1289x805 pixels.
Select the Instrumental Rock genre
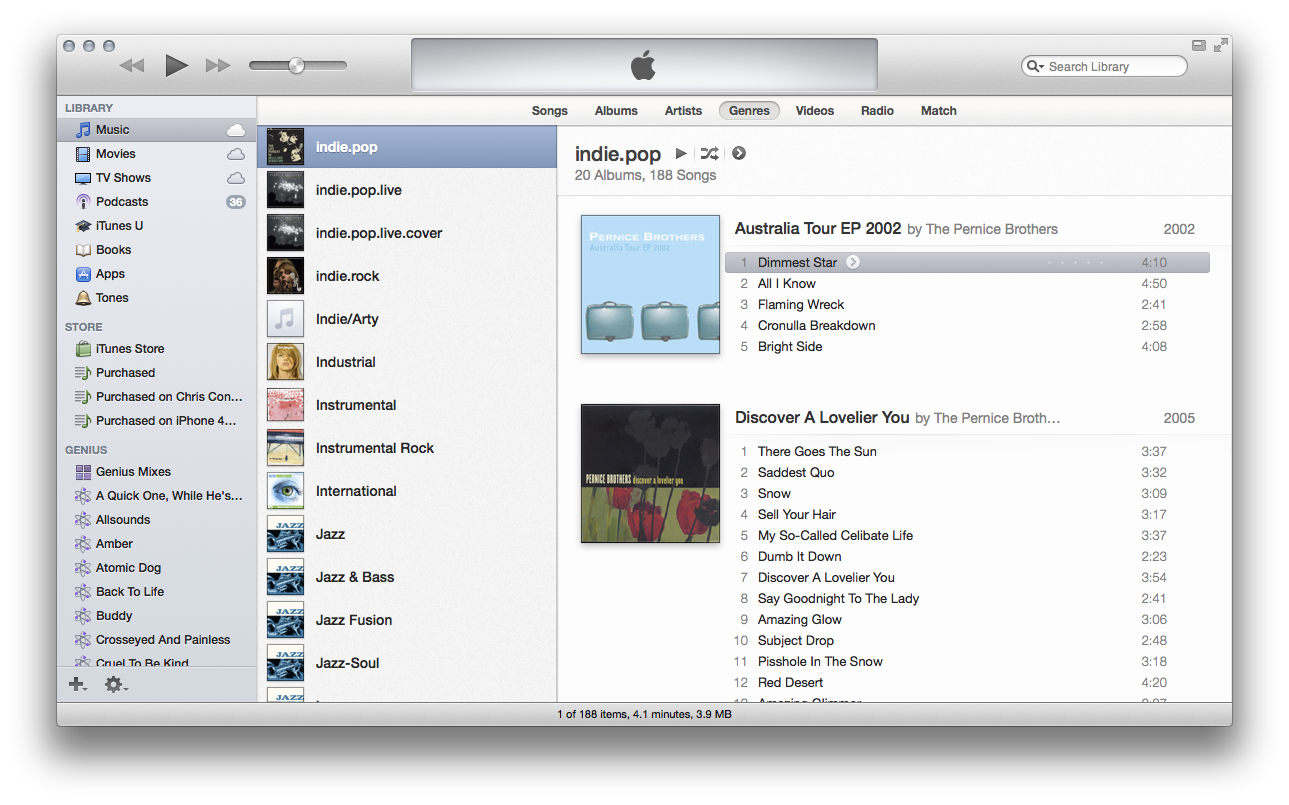(407, 448)
